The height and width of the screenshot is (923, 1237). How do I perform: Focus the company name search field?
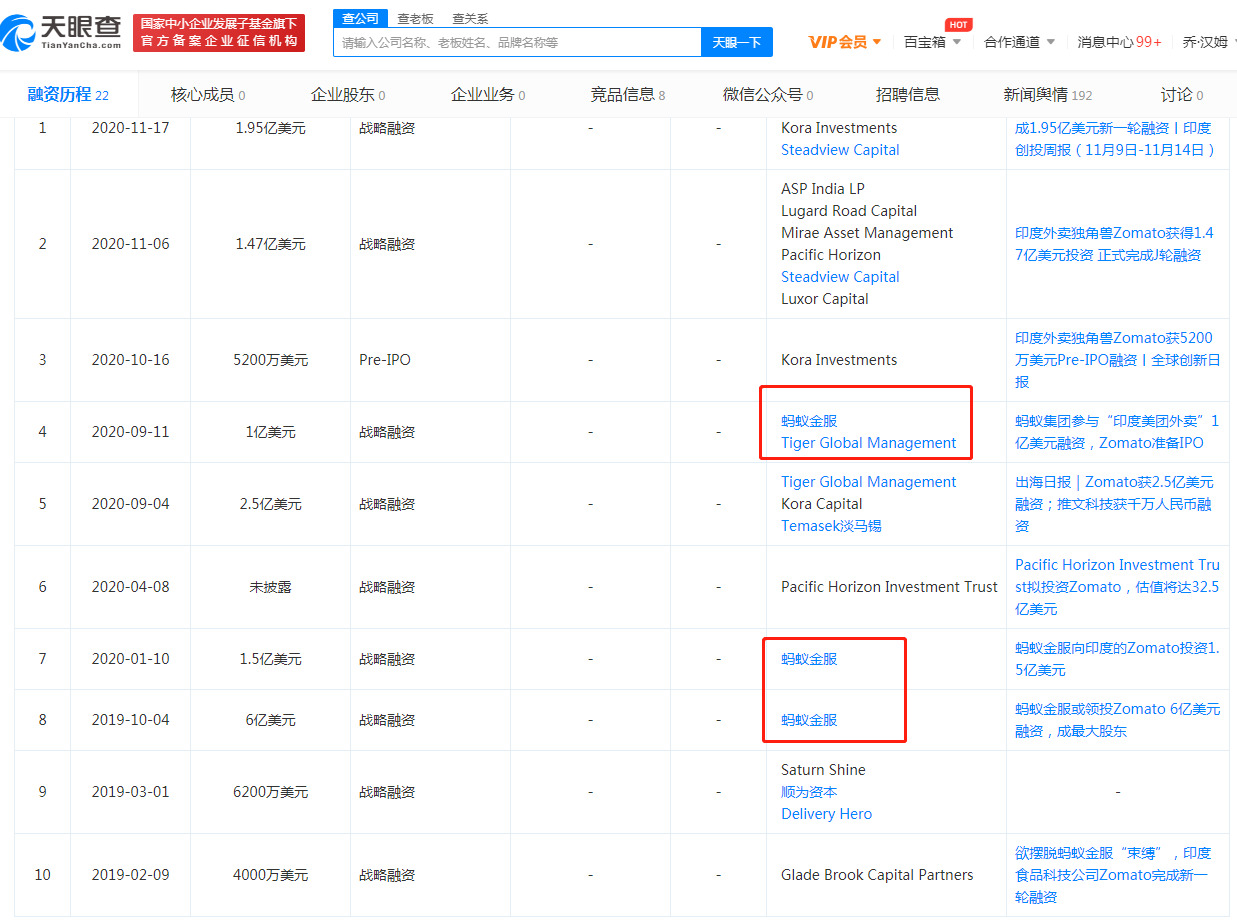pos(518,42)
